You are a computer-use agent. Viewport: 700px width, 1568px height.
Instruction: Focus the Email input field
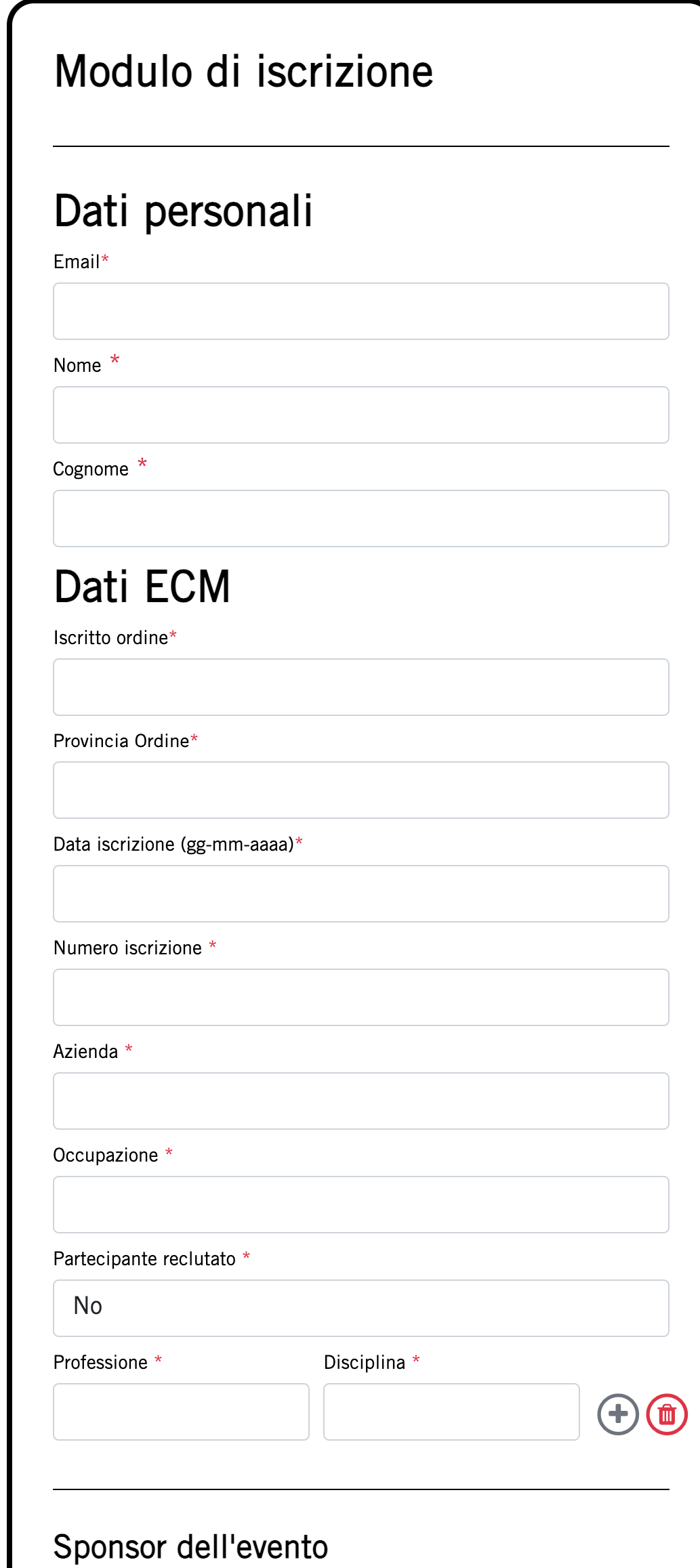pyautogui.click(x=361, y=311)
